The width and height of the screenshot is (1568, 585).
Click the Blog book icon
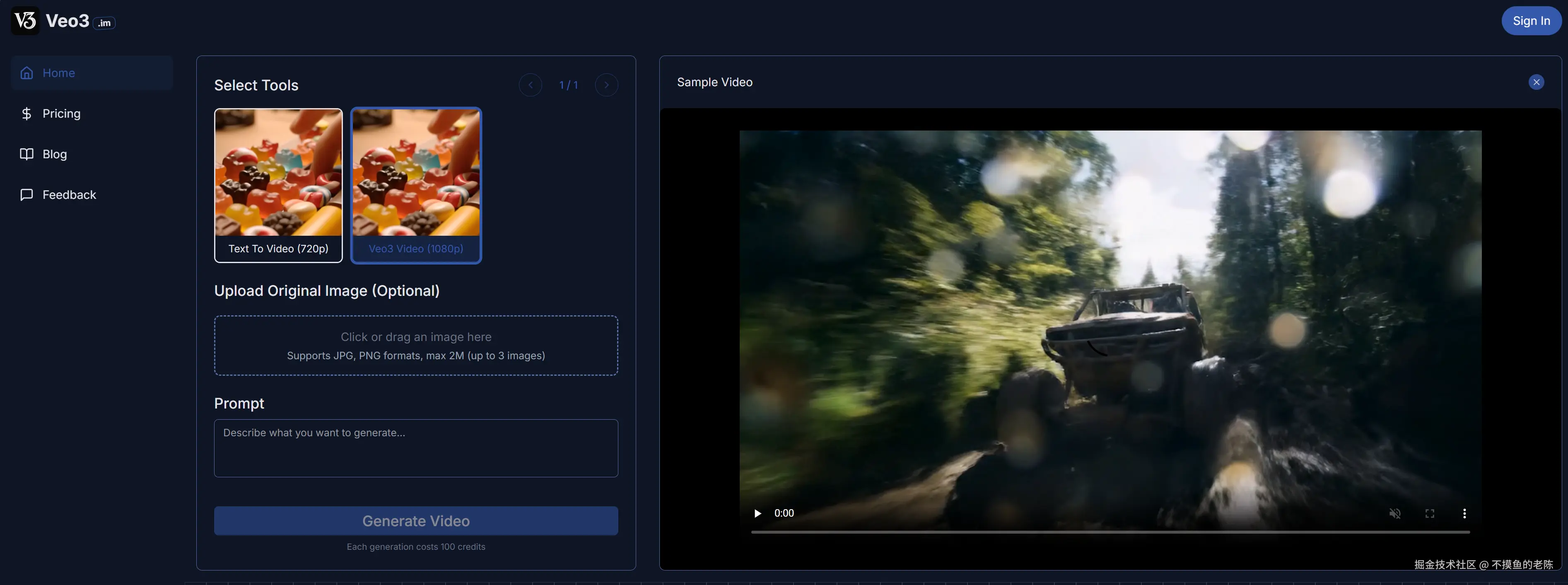[26, 154]
